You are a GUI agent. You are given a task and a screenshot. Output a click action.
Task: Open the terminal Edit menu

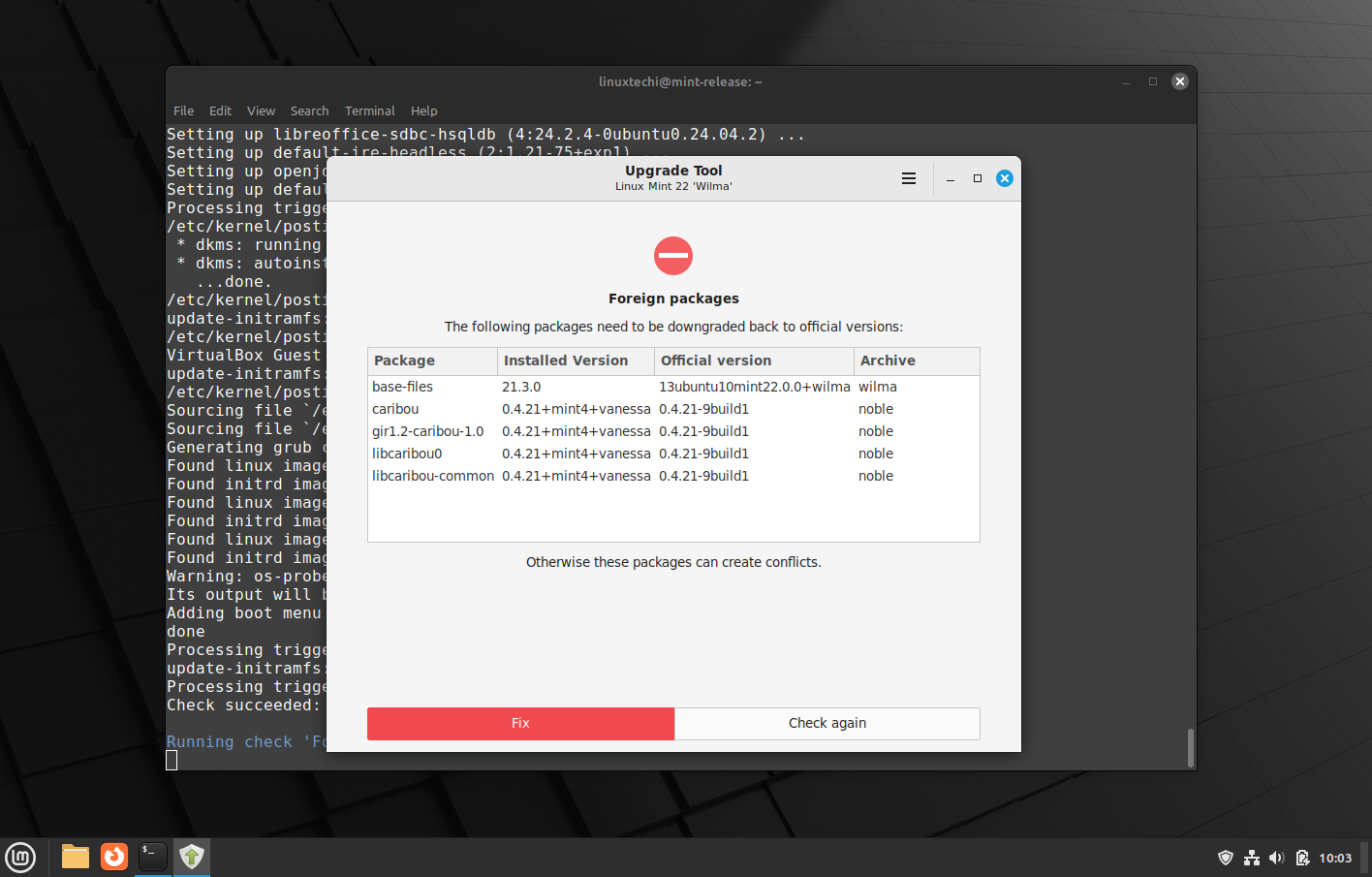pyautogui.click(x=220, y=110)
